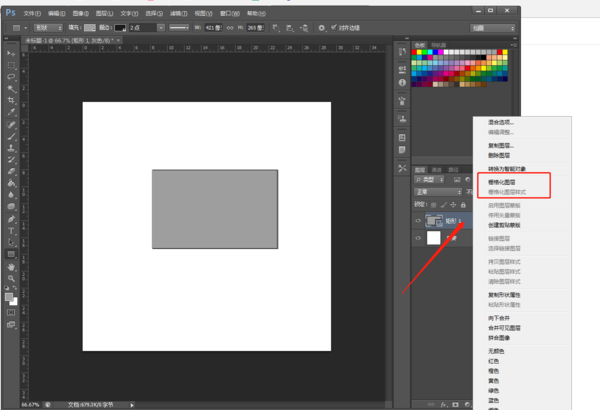Toggle Quick Mask mode icon
This screenshot has height=410, width=600.
point(11,312)
